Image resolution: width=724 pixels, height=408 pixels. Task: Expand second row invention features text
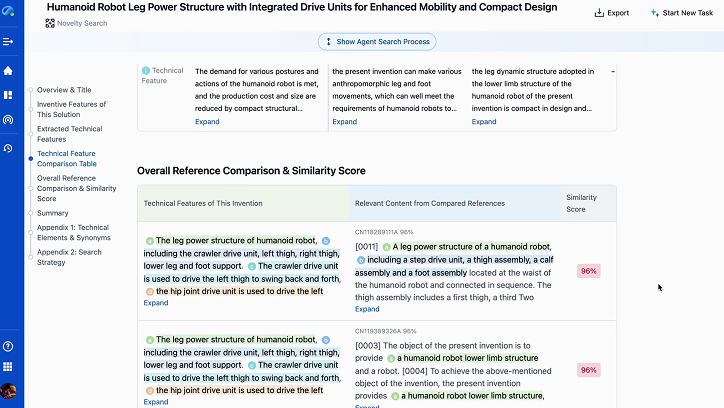tap(156, 402)
